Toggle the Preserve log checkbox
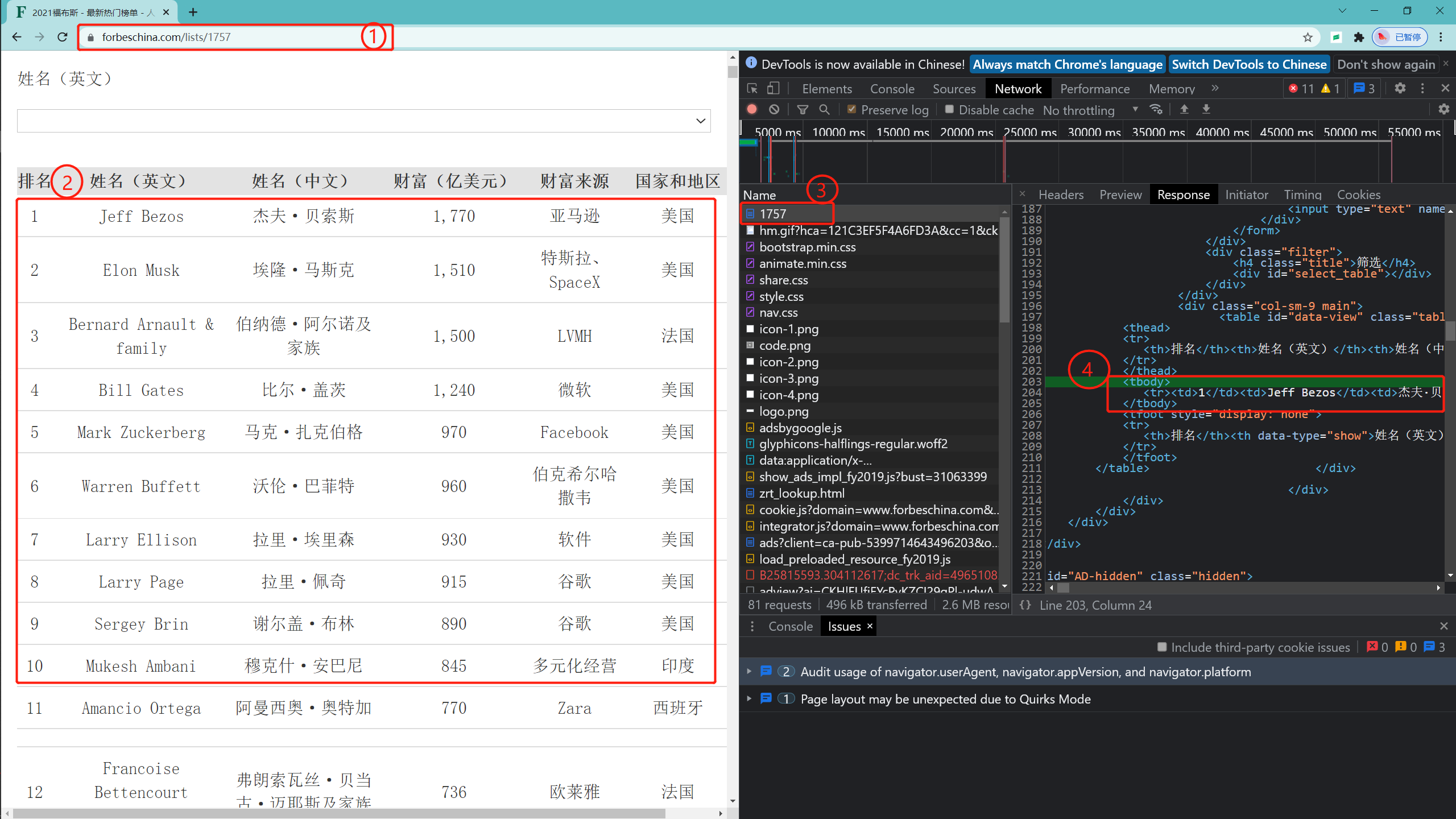 click(851, 109)
